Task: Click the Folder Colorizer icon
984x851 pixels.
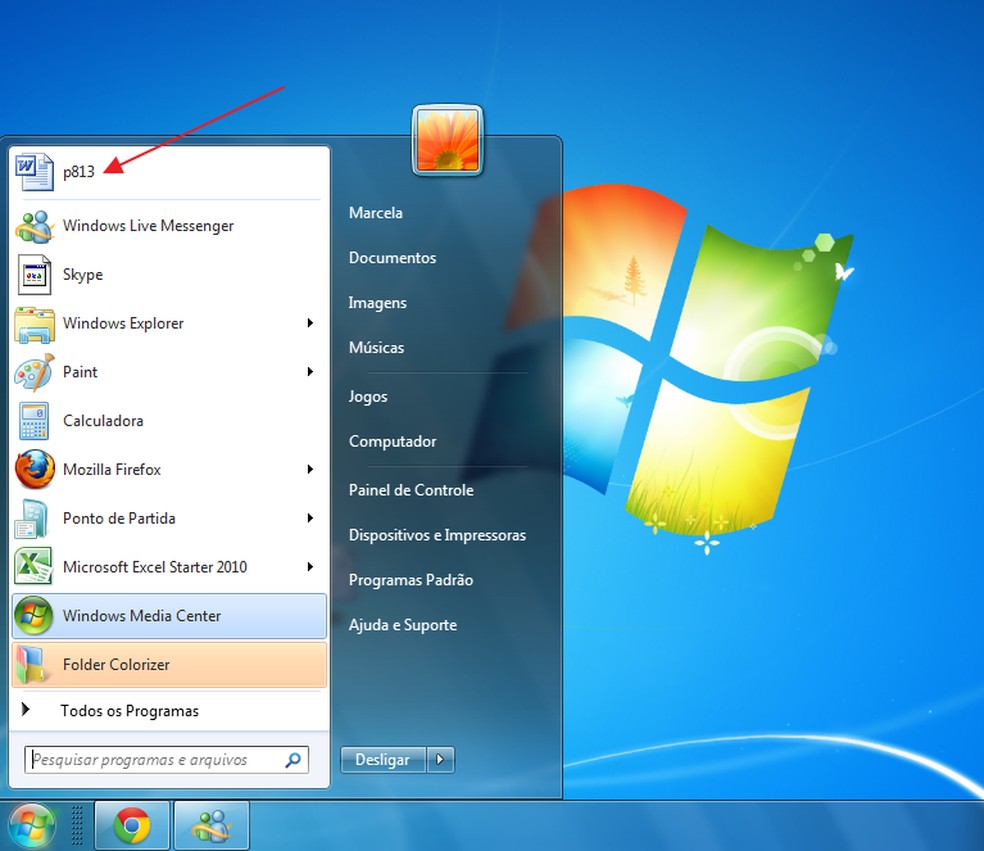Action: 34,665
